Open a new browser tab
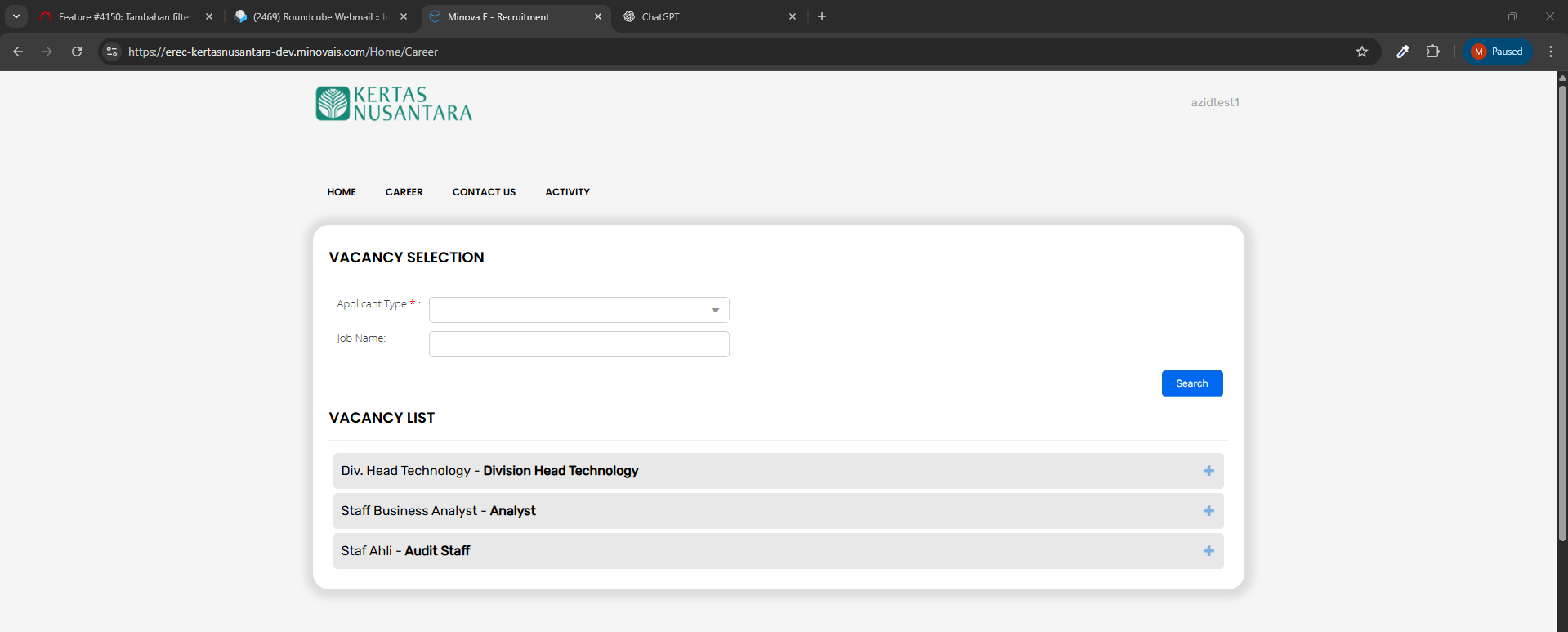 coord(822,16)
